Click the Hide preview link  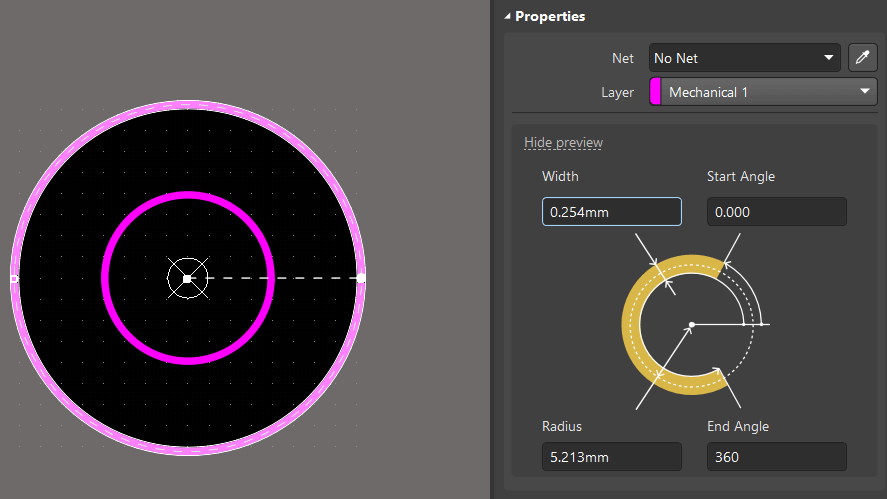tap(563, 142)
